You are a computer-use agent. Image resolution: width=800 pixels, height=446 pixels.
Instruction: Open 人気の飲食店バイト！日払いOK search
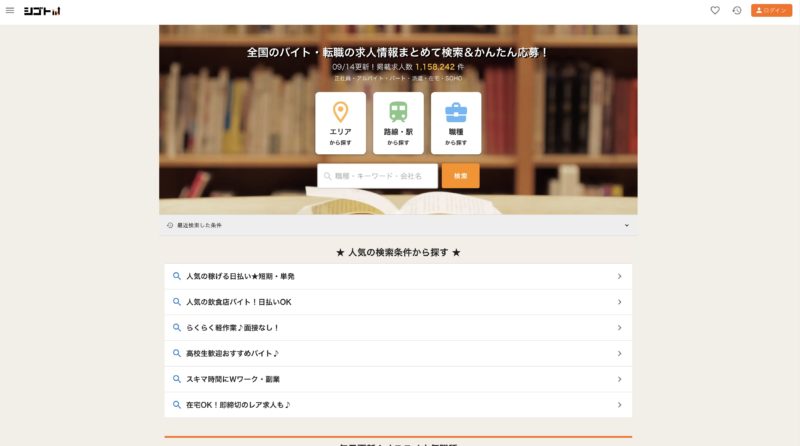pos(238,302)
